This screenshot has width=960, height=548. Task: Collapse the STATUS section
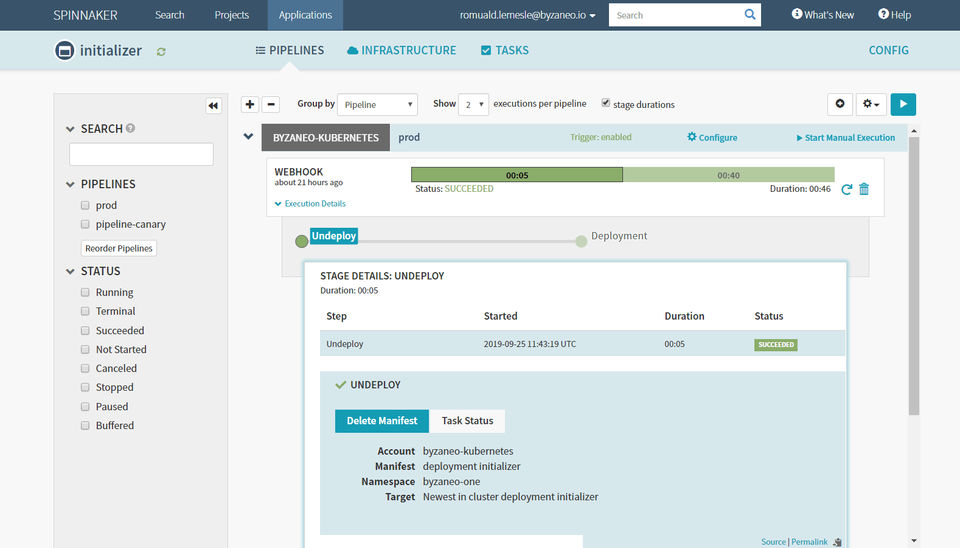[70, 271]
